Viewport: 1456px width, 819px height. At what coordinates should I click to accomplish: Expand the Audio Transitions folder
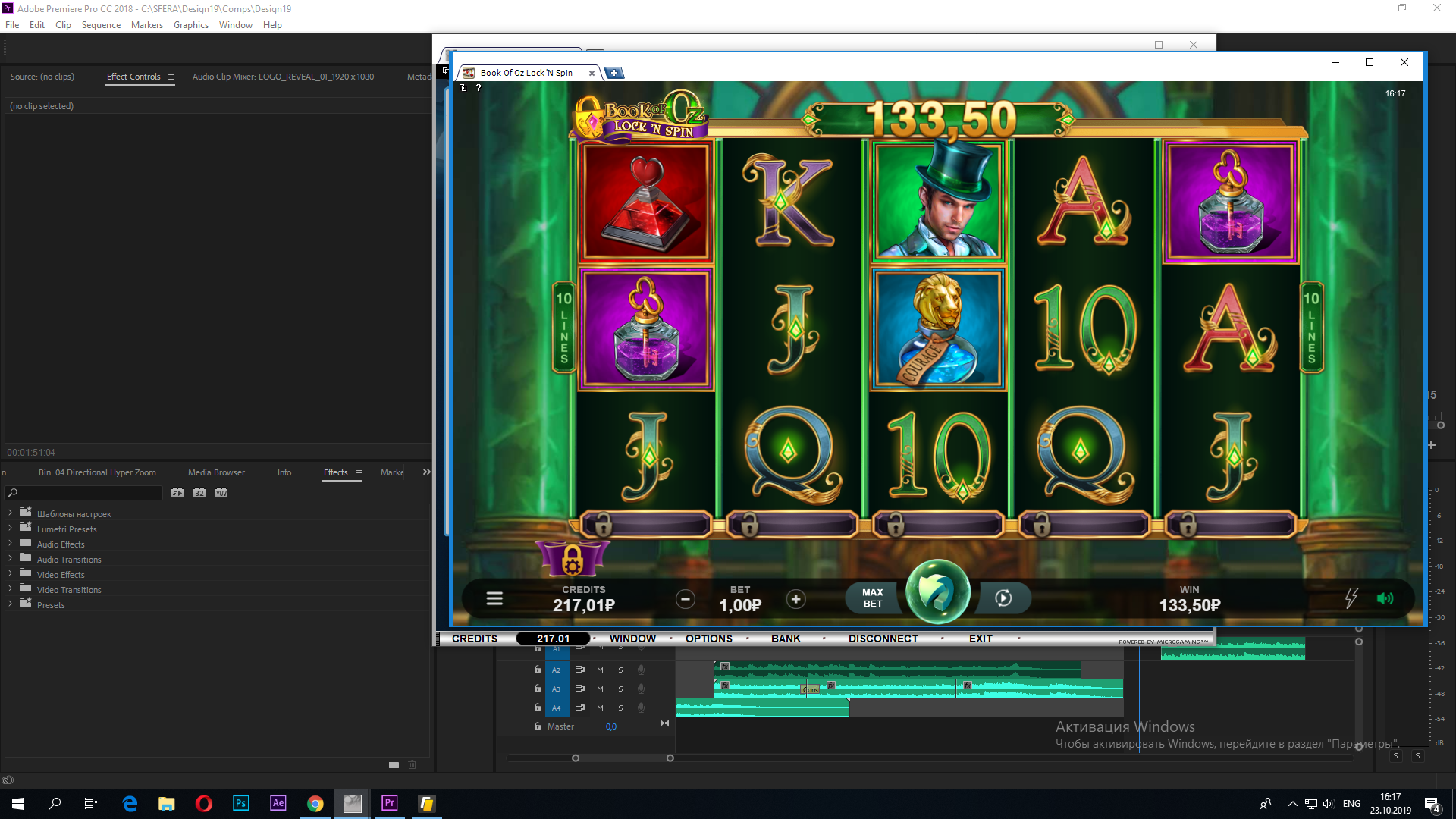pos(10,559)
